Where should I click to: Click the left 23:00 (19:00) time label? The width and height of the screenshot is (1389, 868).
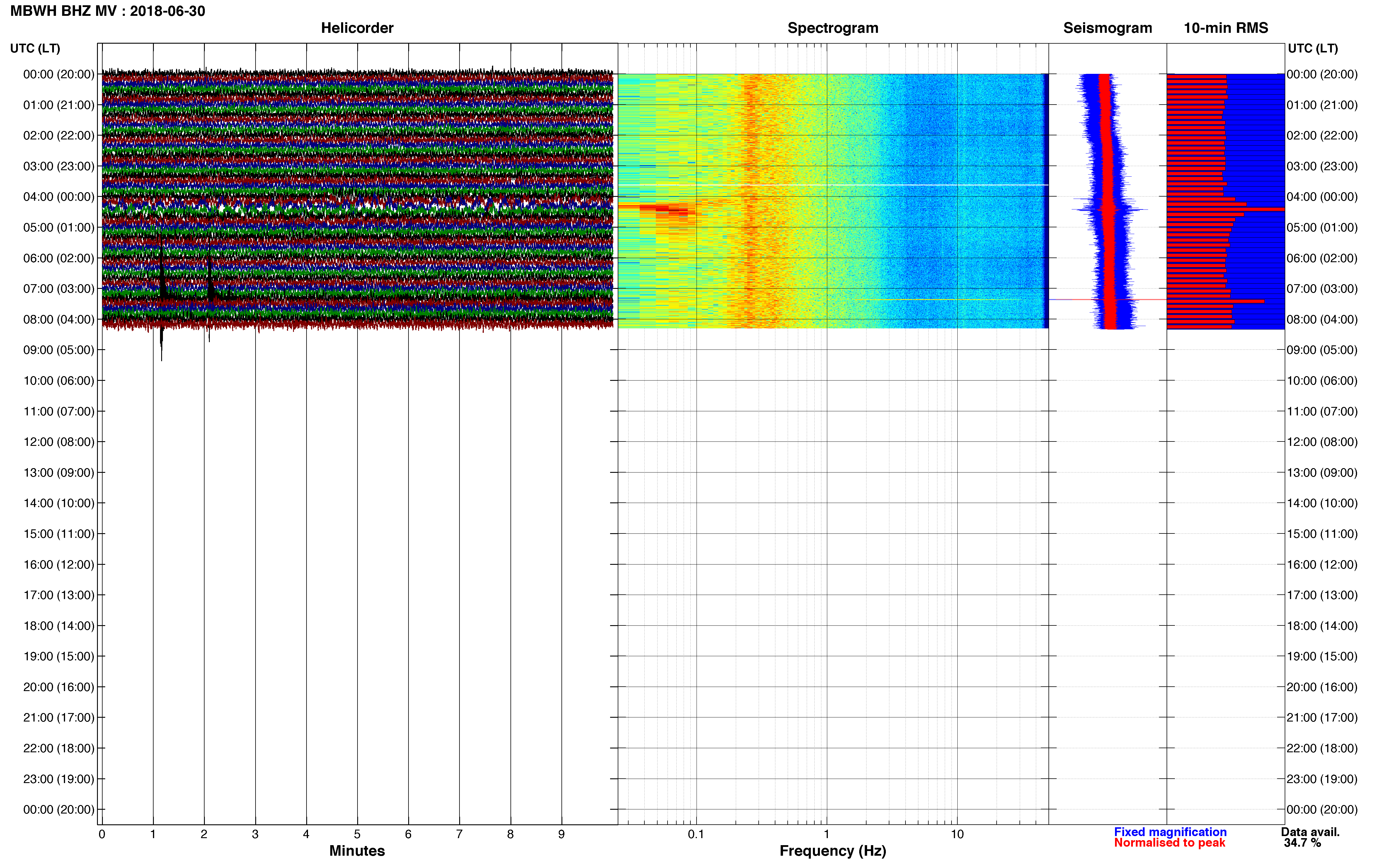pos(59,779)
